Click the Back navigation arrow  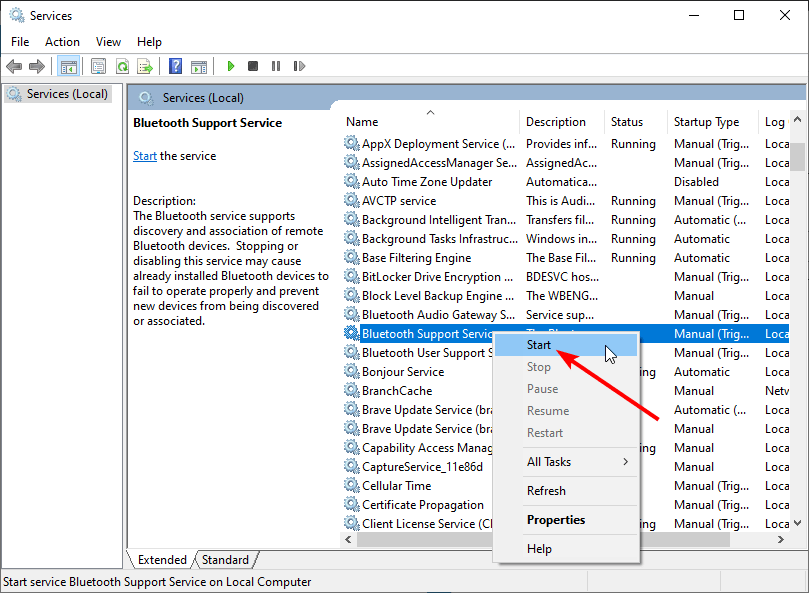[13, 66]
